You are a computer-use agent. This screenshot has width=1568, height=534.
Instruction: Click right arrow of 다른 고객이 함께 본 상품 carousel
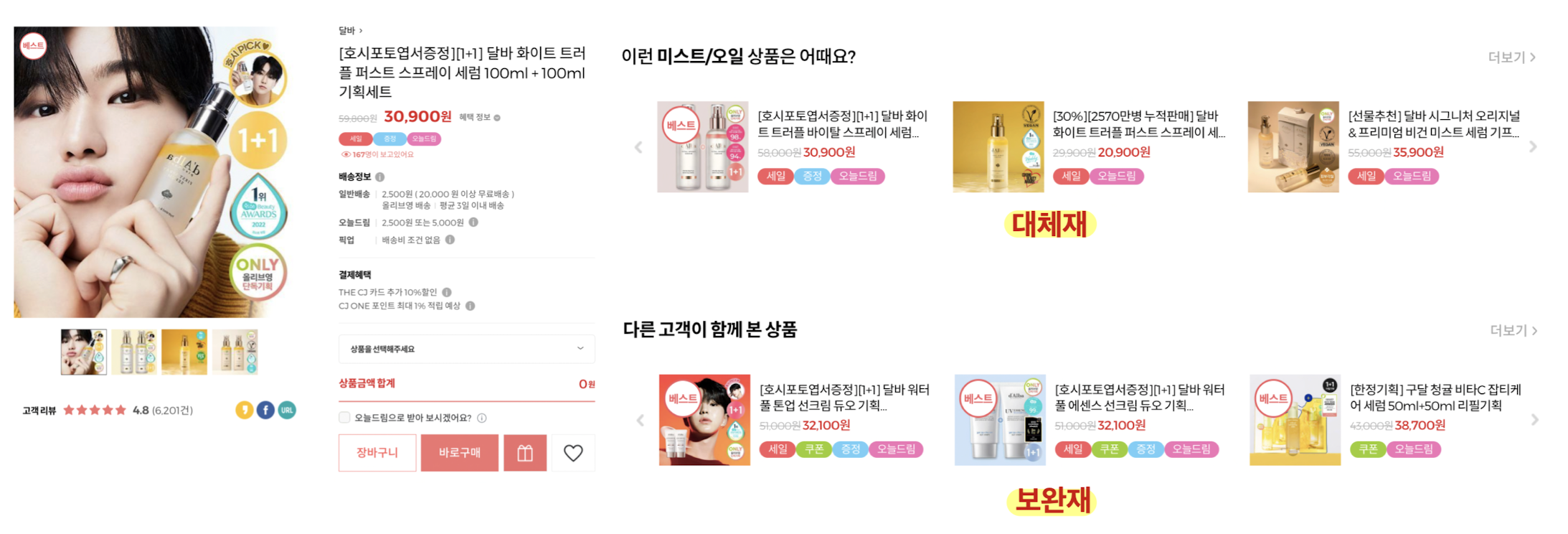[1534, 420]
